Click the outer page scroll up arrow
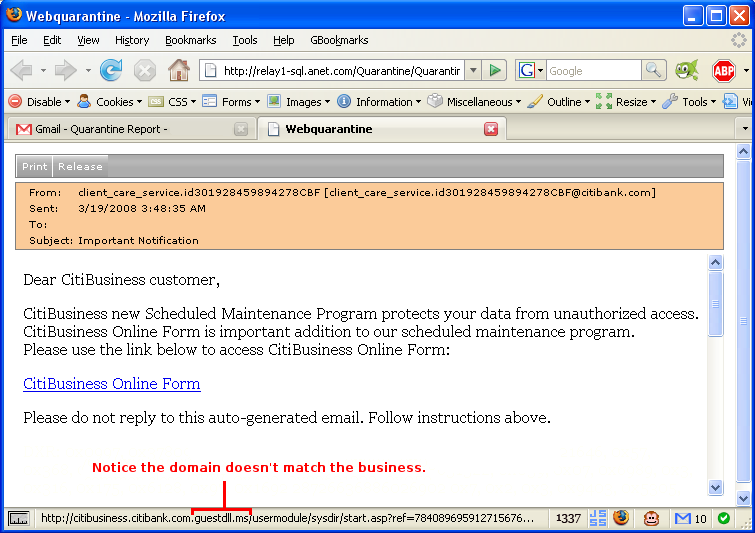This screenshot has height=533, width=755. click(x=743, y=152)
